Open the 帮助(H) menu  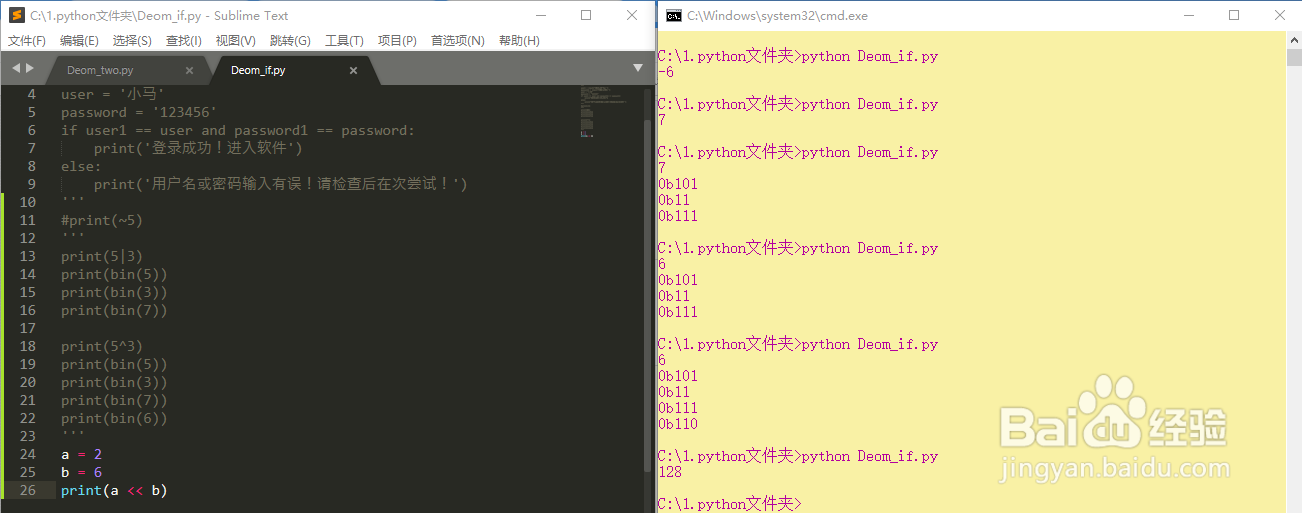coord(519,41)
